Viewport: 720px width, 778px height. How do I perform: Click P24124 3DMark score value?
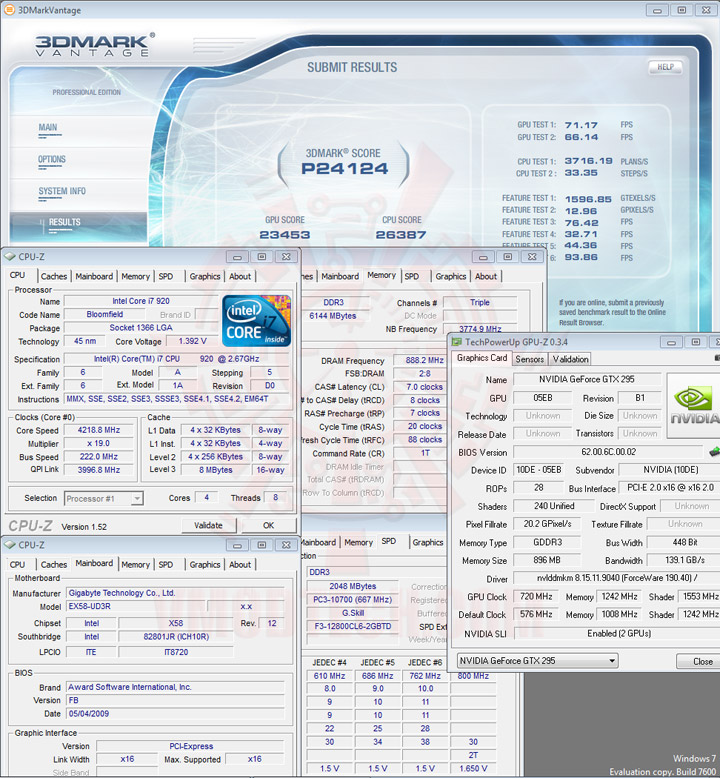344,169
